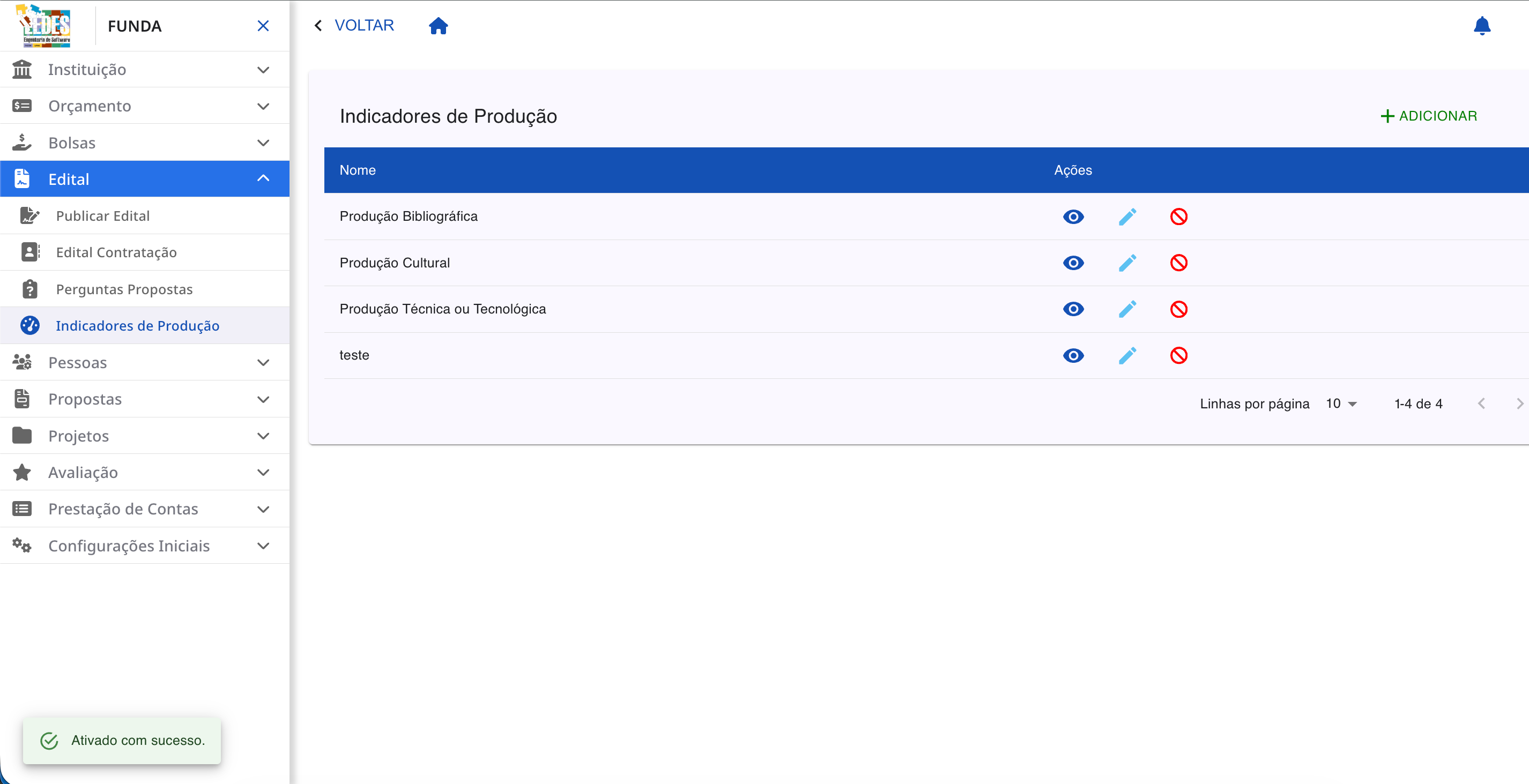
Task: Click eye icon on teste row
Action: click(x=1073, y=355)
